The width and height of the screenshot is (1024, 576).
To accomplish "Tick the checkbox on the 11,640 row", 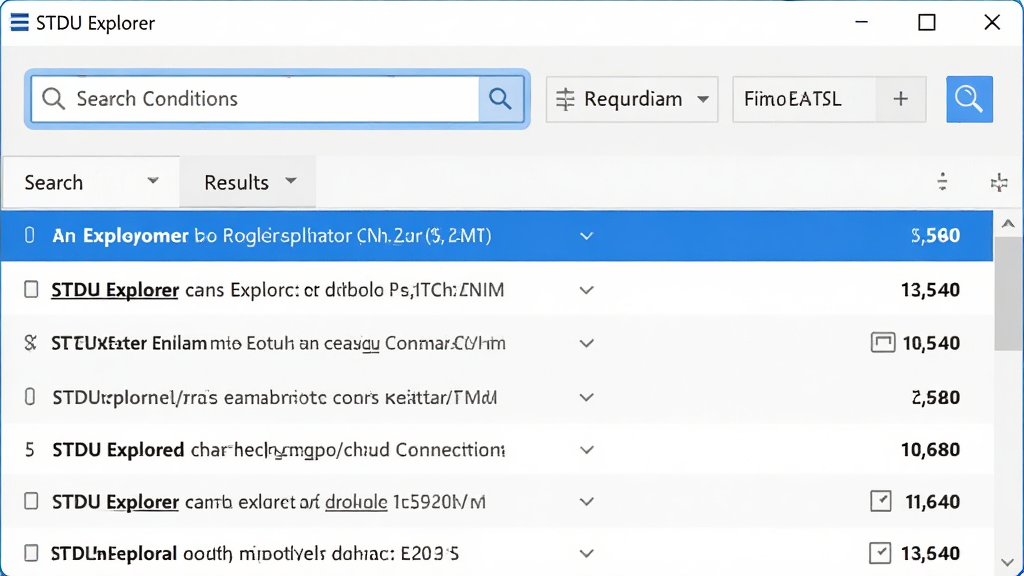I will (x=31, y=501).
